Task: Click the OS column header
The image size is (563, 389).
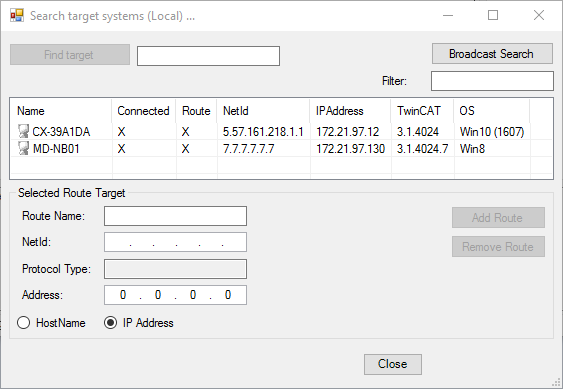Action: [492, 111]
